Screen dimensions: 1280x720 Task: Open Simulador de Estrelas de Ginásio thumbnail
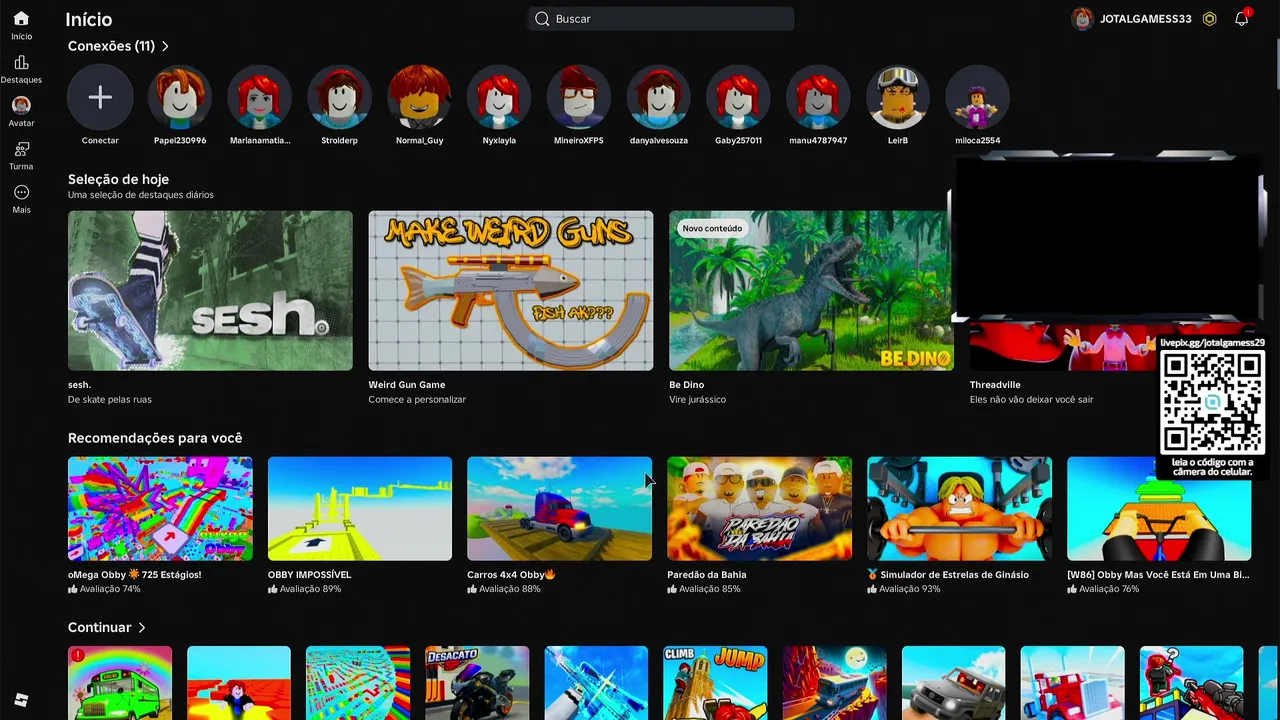[959, 509]
